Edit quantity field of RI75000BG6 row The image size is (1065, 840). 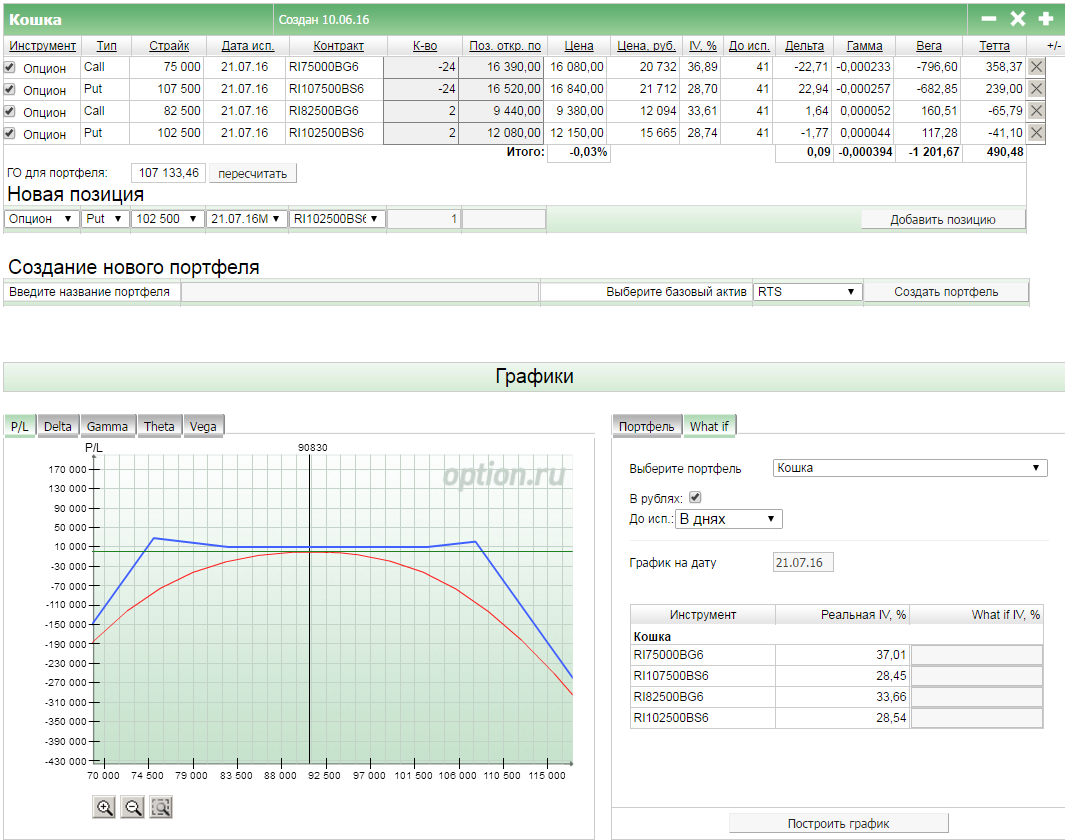coord(420,67)
